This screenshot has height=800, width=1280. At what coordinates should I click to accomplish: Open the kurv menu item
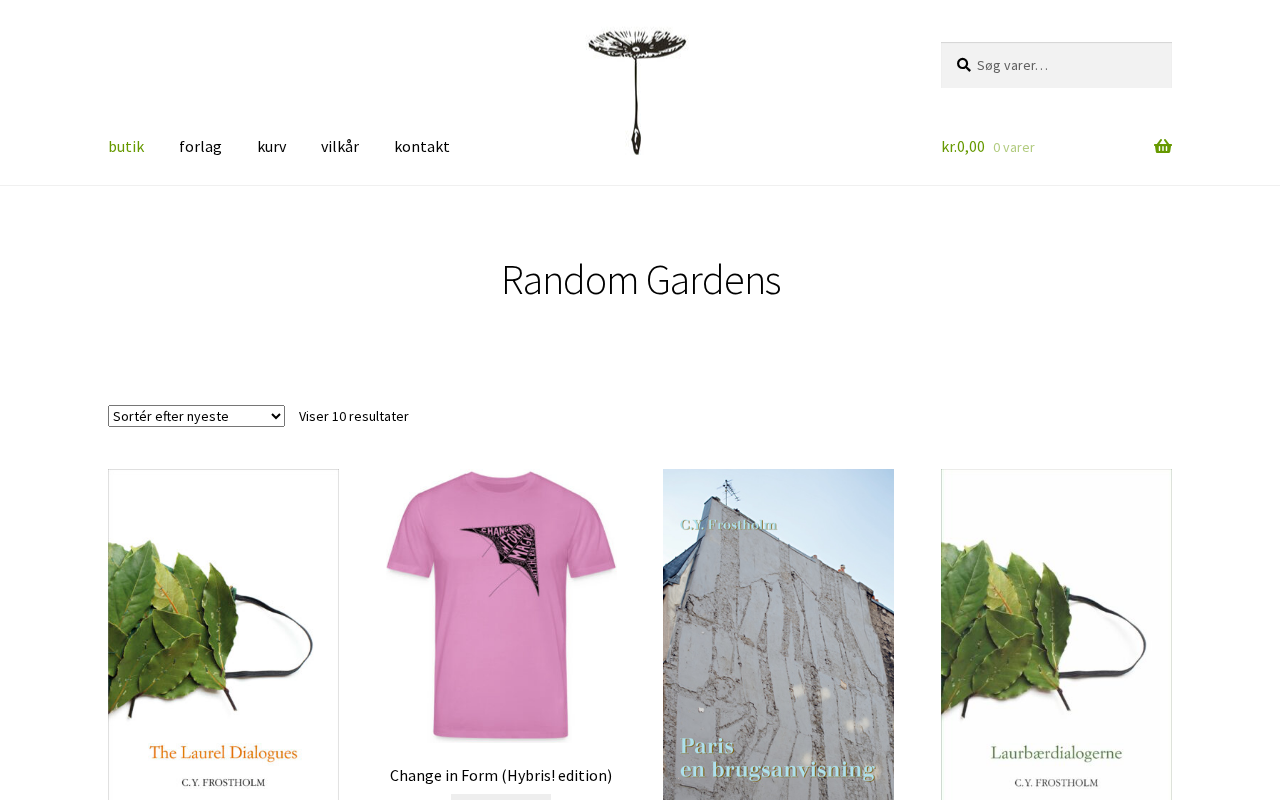[x=271, y=146]
